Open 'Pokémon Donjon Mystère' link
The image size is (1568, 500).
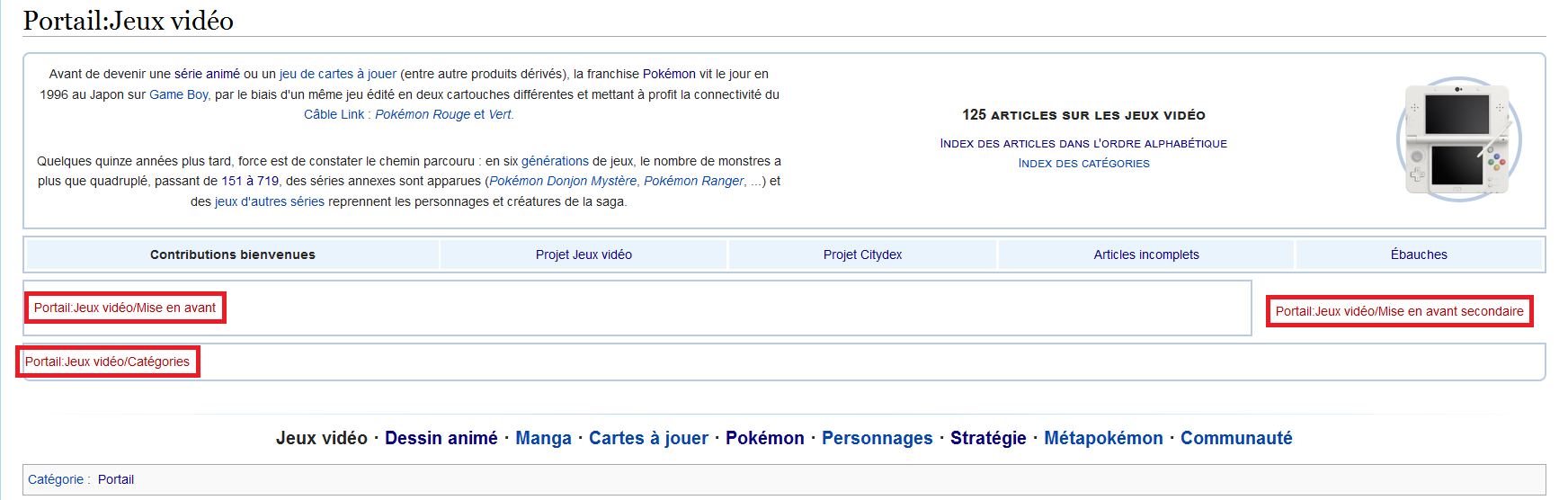coord(563,181)
